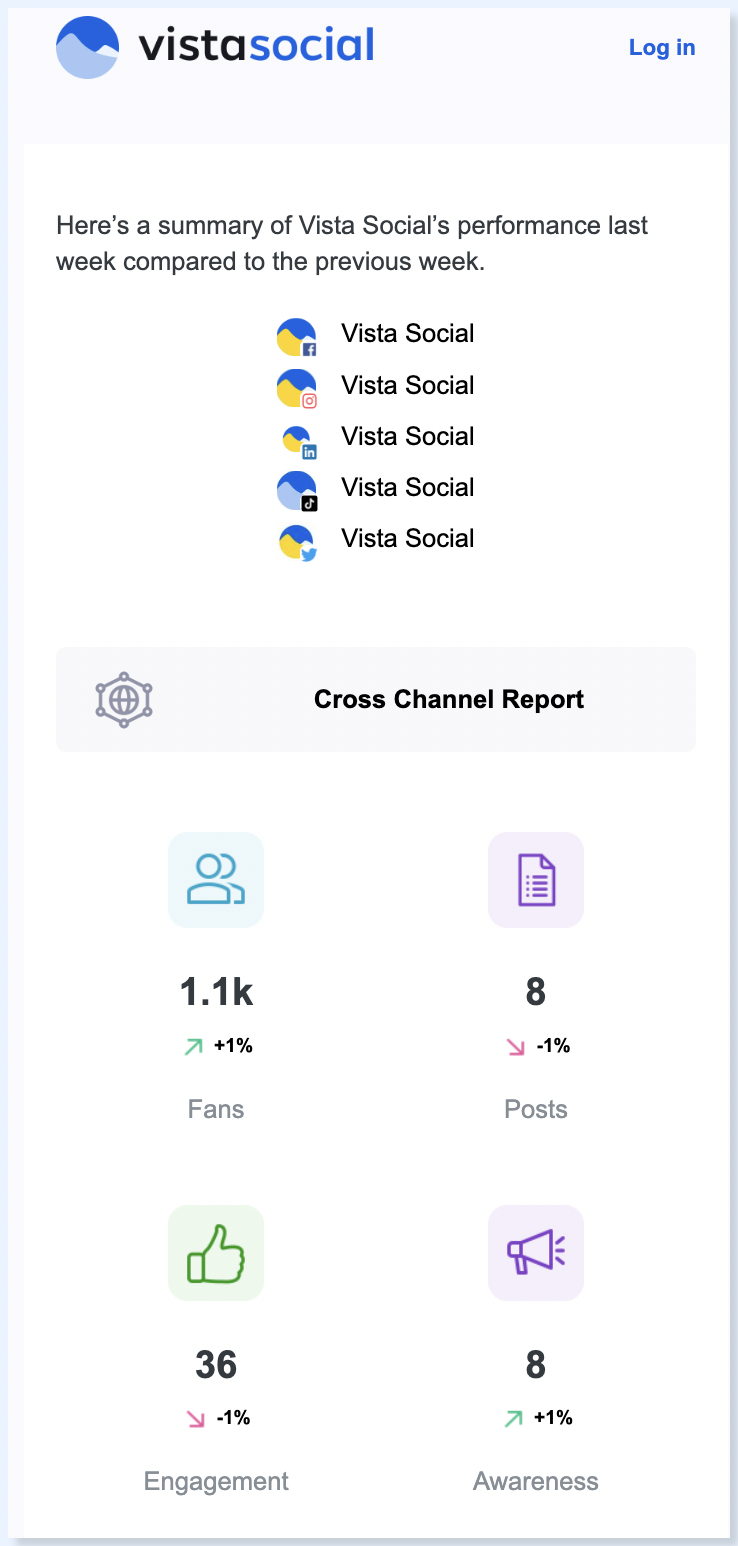
Task: Click the pink down arrow under Engagement
Action: [195, 1418]
